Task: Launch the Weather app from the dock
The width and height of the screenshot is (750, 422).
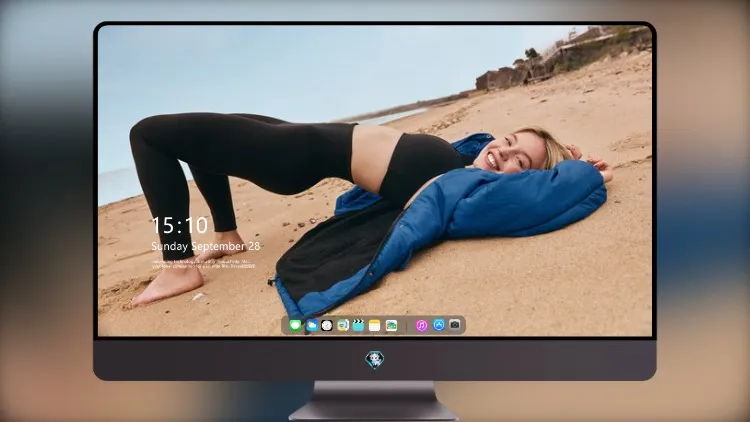Action: point(312,326)
